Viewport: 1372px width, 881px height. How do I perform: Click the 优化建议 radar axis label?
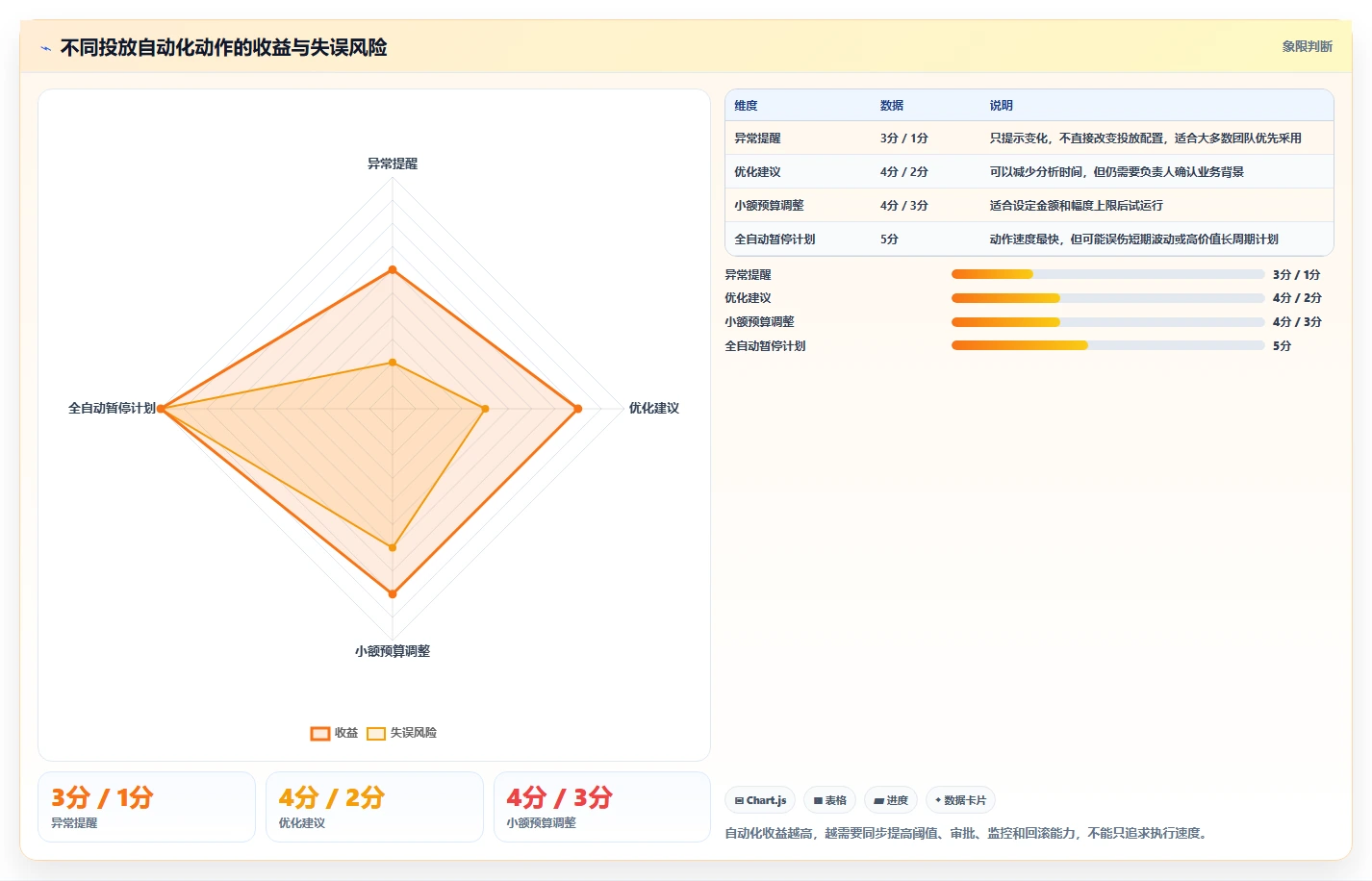654,408
